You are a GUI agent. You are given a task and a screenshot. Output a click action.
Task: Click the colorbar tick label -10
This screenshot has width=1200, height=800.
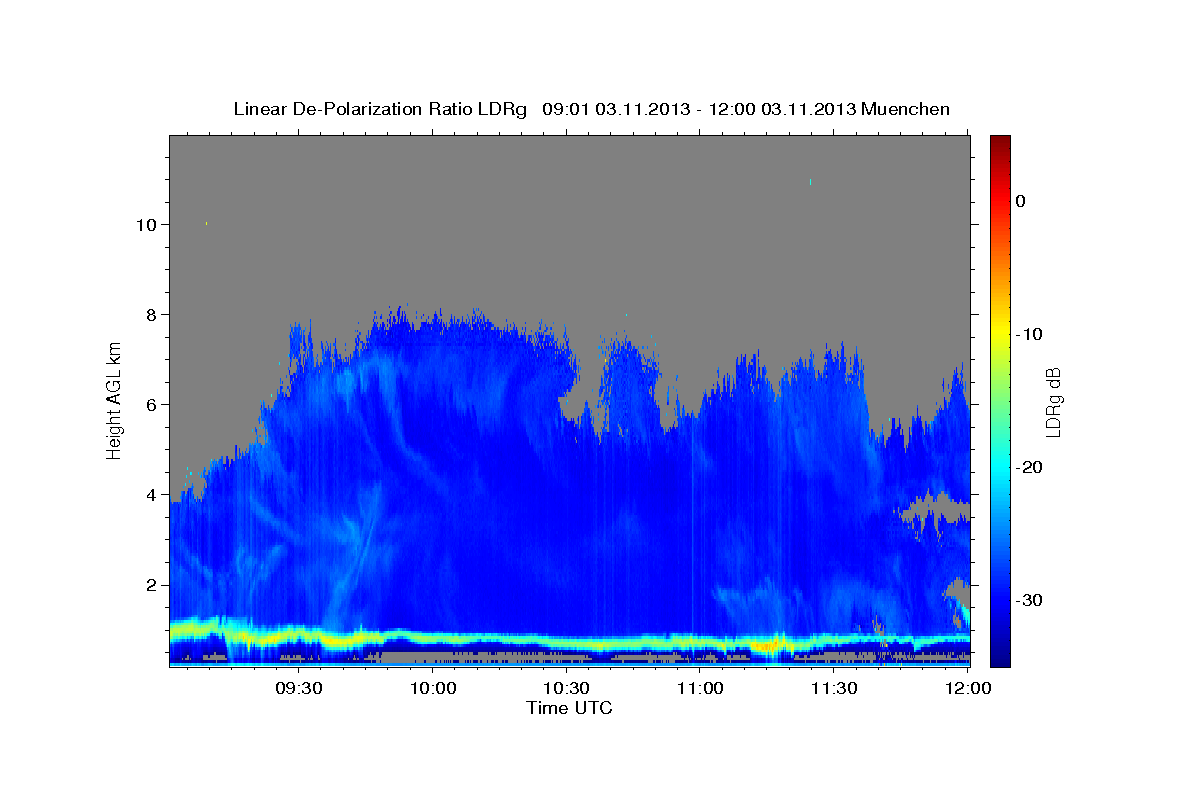(1028, 334)
